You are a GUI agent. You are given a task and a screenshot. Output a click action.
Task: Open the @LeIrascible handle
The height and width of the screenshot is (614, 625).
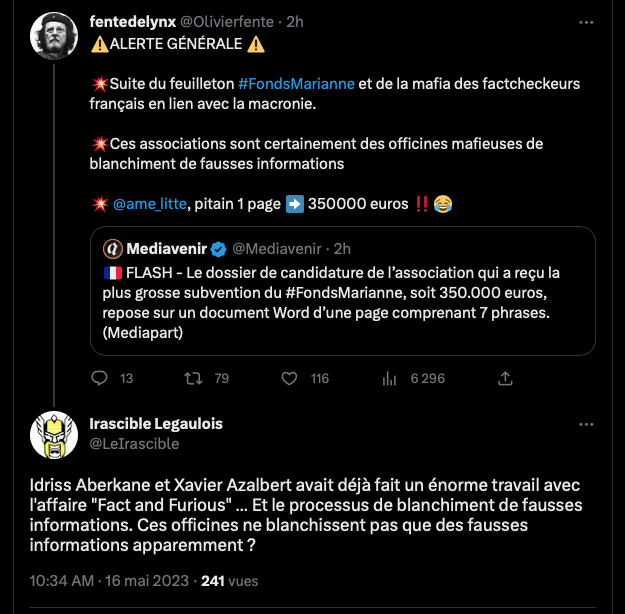click(x=134, y=443)
